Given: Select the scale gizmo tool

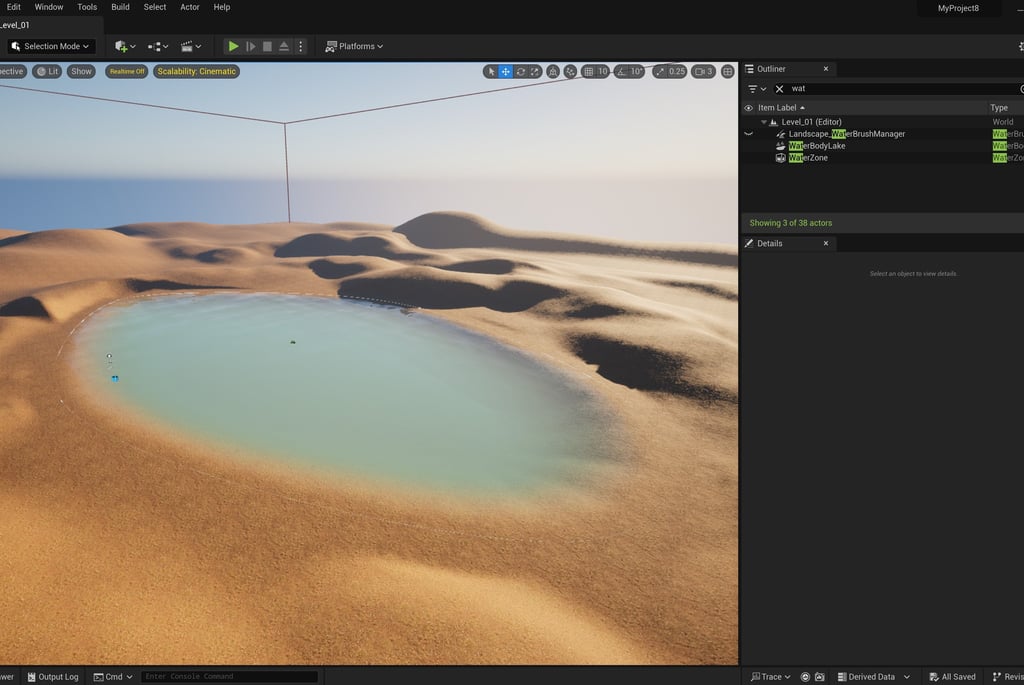Looking at the screenshot, I should [535, 72].
